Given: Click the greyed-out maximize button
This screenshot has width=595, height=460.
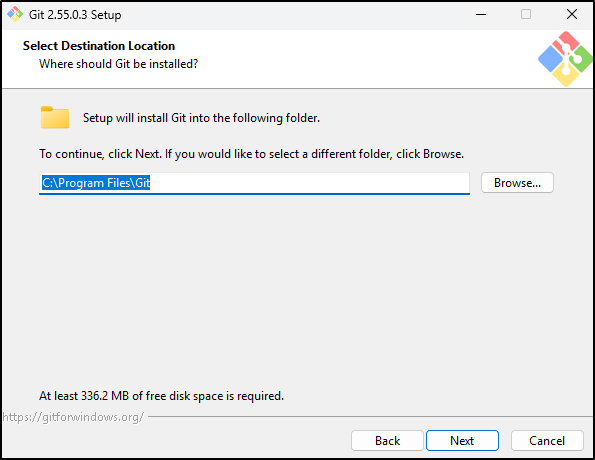Looking at the screenshot, I should 526,14.
